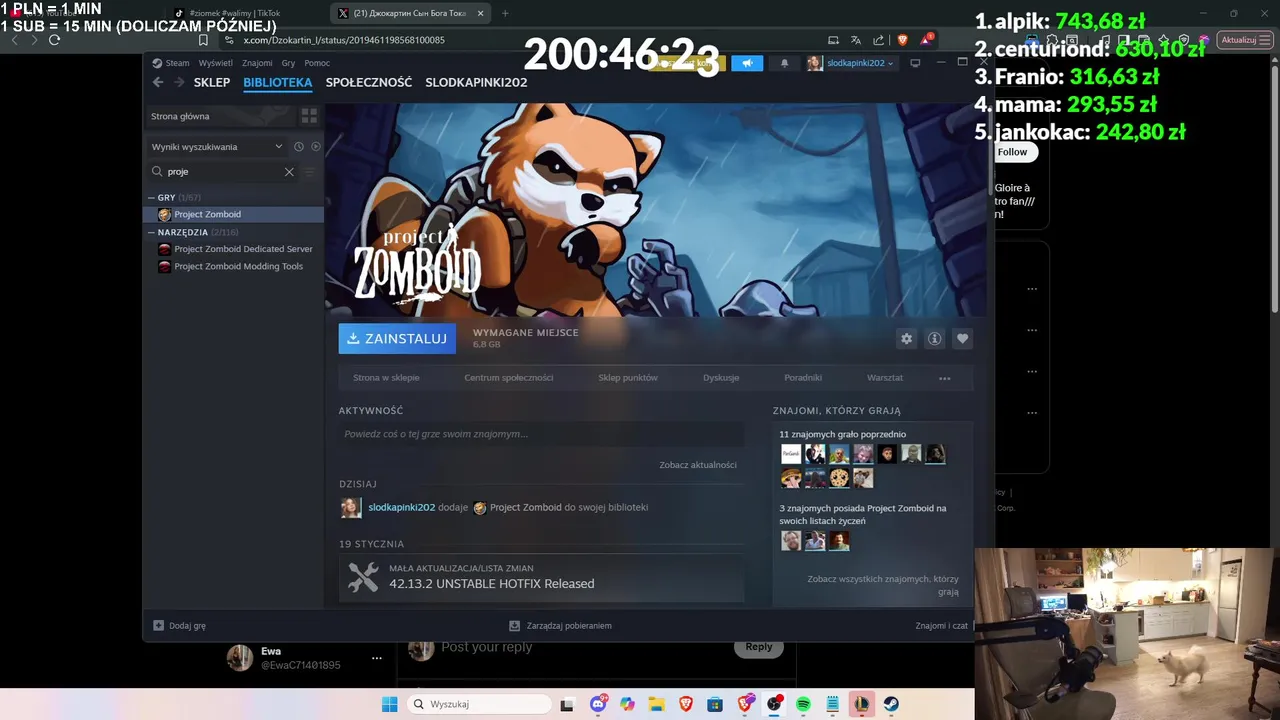The image size is (1280, 720).
Task: Open Poradniki link
Action: coord(803,378)
